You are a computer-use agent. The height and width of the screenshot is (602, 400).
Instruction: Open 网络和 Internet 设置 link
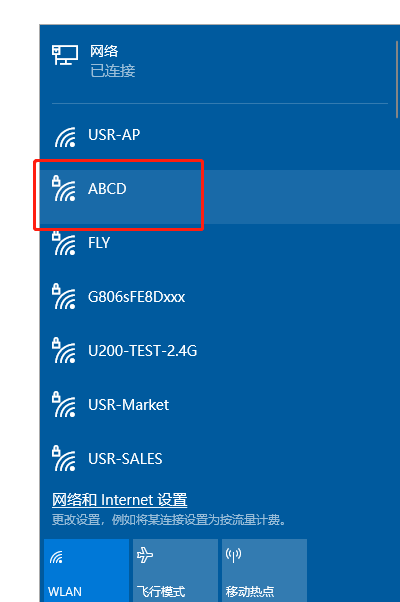[119, 499]
